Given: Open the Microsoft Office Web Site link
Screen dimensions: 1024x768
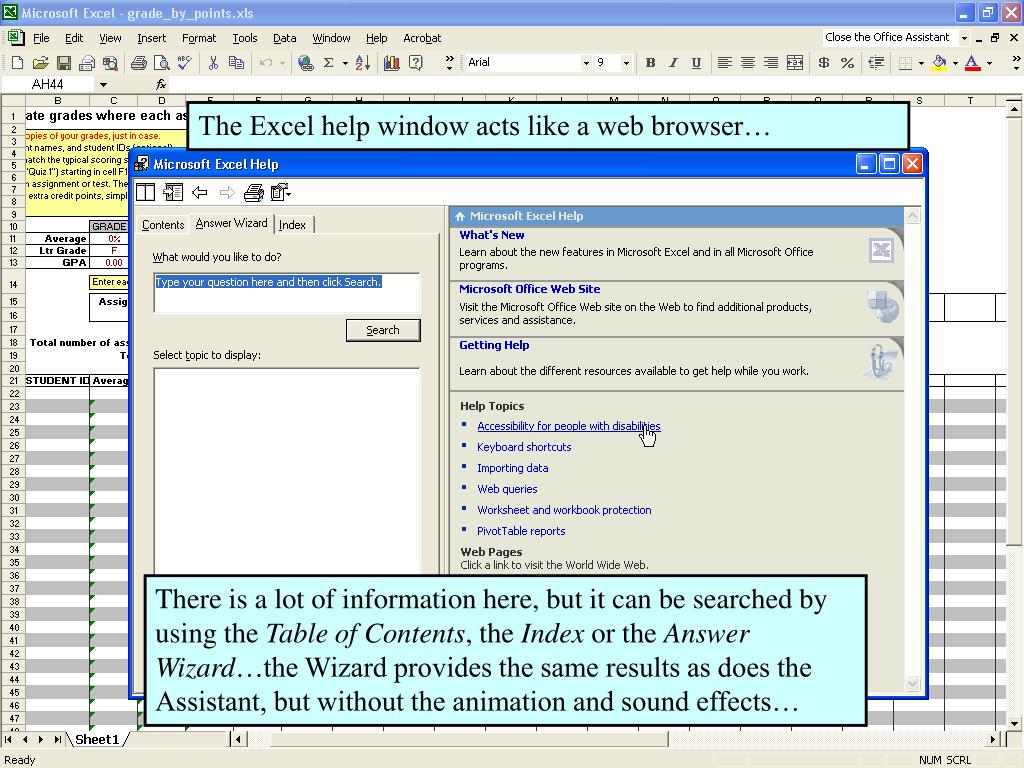Looking at the screenshot, I should click(530, 289).
